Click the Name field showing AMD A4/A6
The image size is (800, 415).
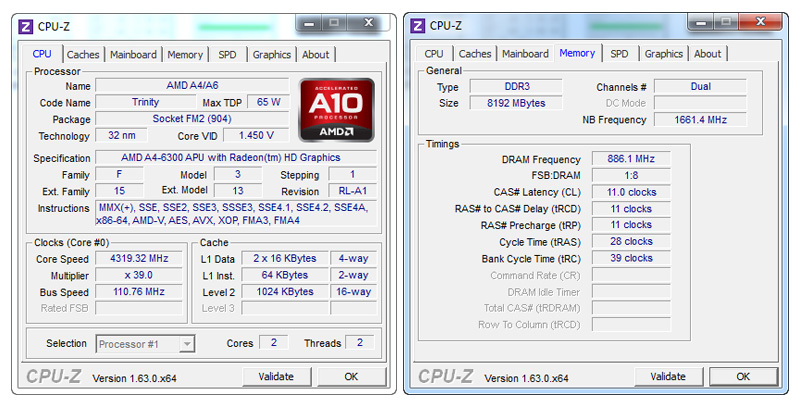pyautogui.click(x=192, y=85)
